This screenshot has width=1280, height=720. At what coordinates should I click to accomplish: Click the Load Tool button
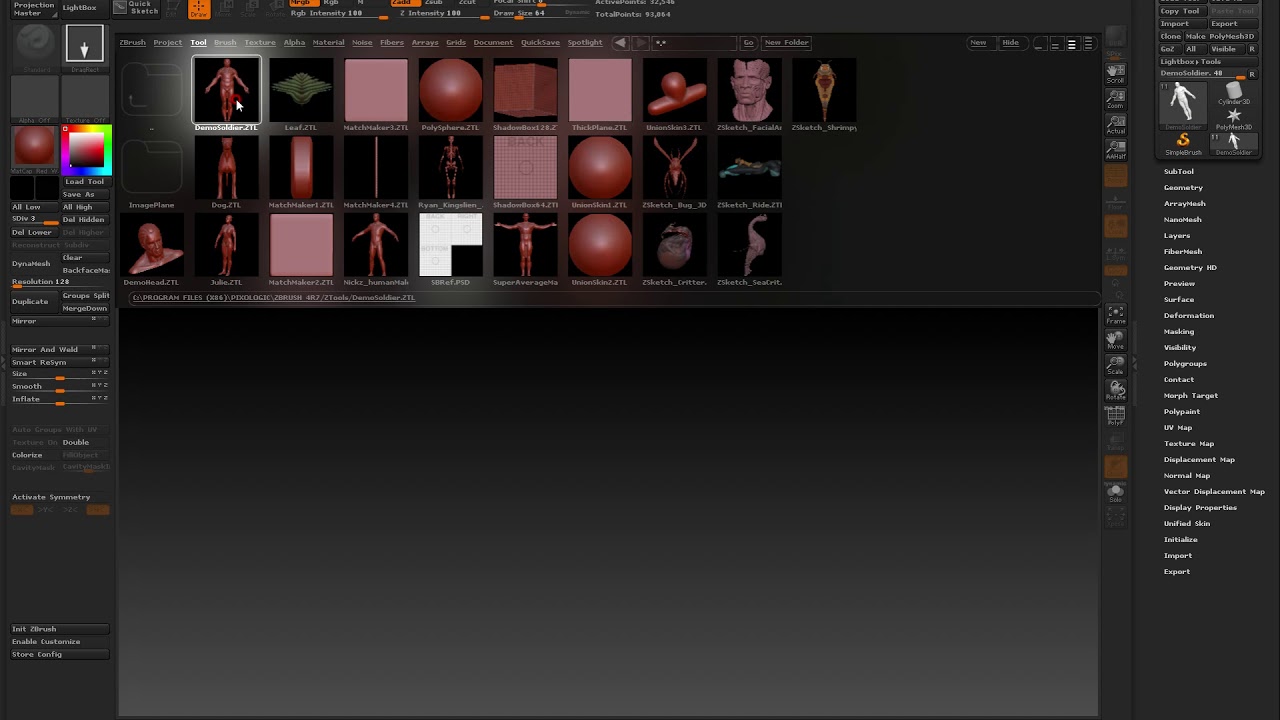point(85,181)
